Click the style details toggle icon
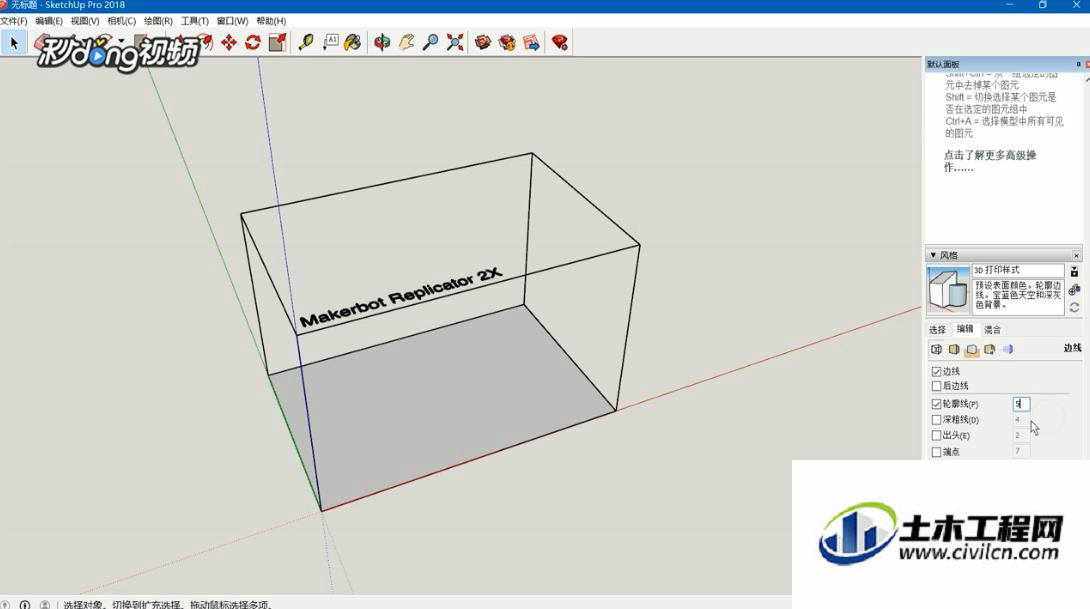 [1074, 272]
